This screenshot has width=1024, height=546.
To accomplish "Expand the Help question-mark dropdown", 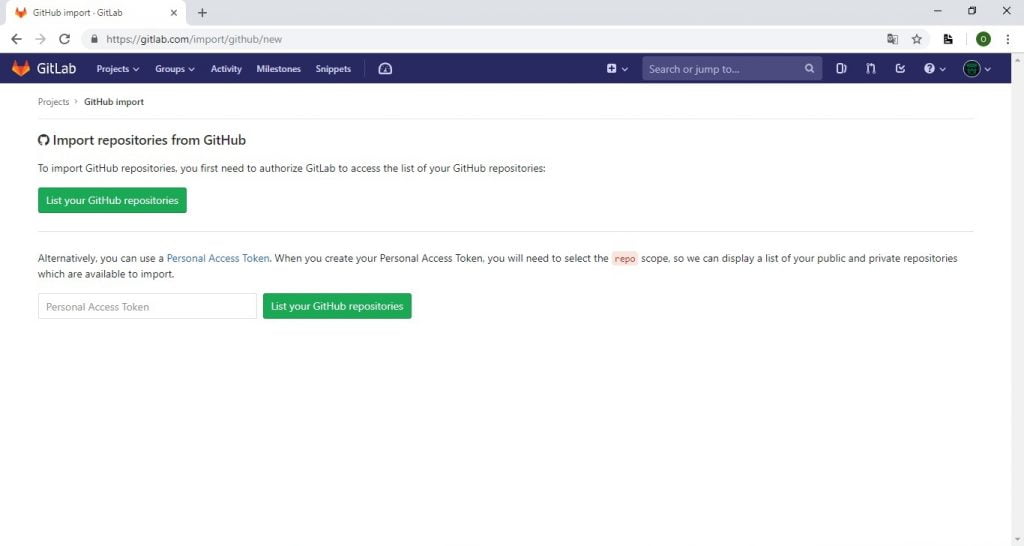I will point(935,69).
